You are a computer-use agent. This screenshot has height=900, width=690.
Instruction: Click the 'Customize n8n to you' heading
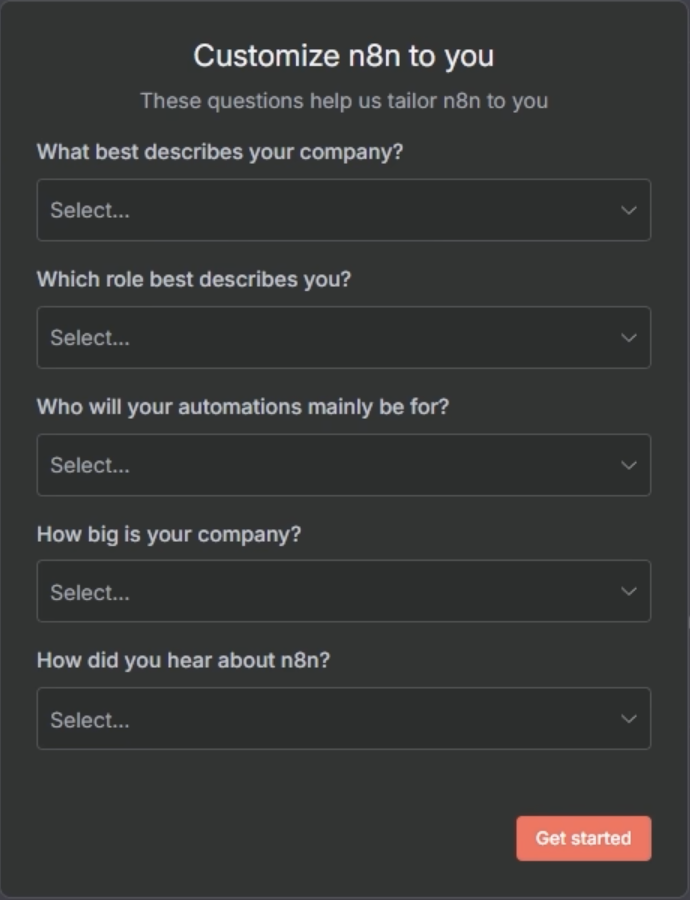coord(344,56)
